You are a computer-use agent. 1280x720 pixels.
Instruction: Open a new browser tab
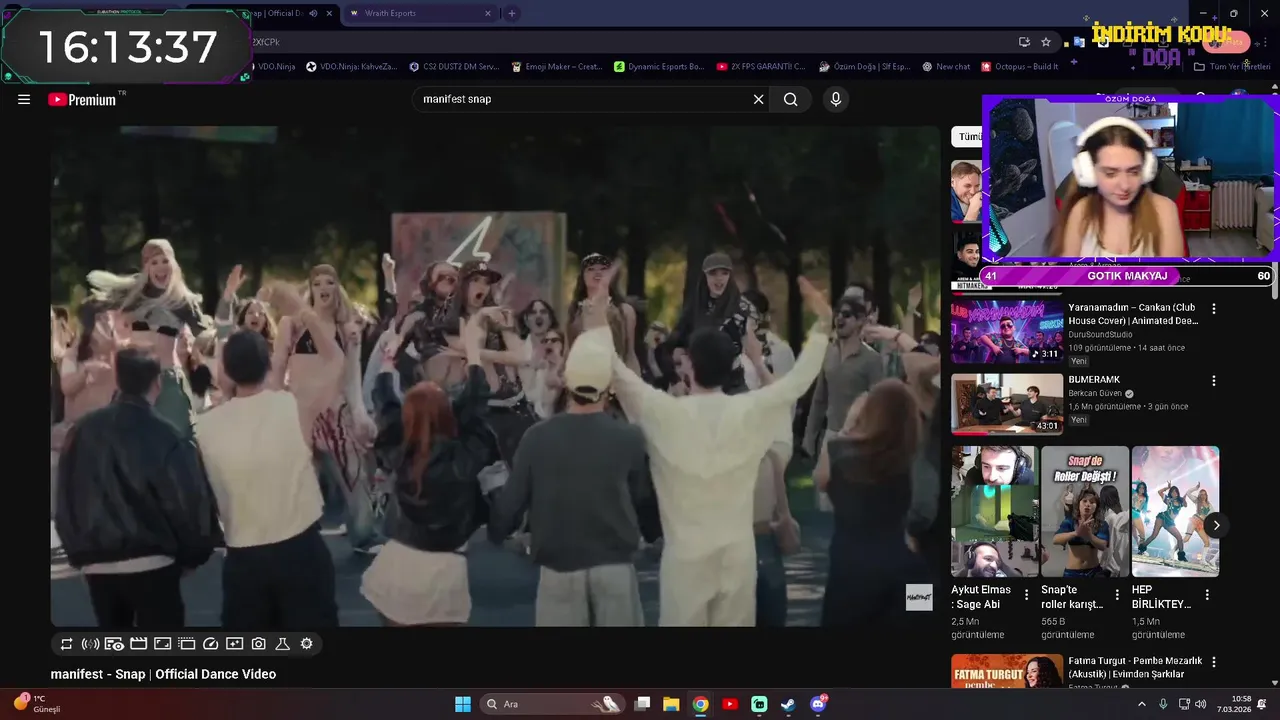[x=512, y=13]
